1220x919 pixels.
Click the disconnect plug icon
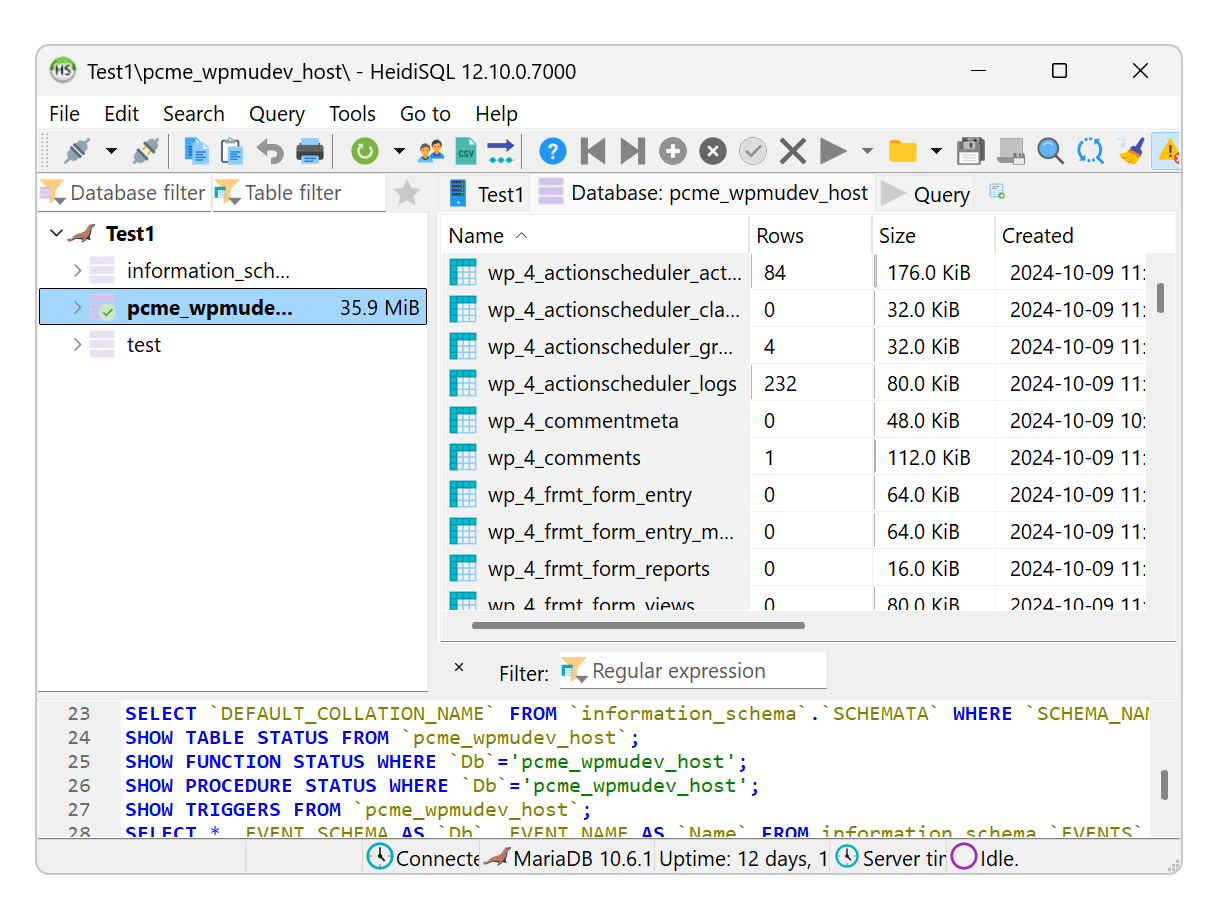[146, 152]
